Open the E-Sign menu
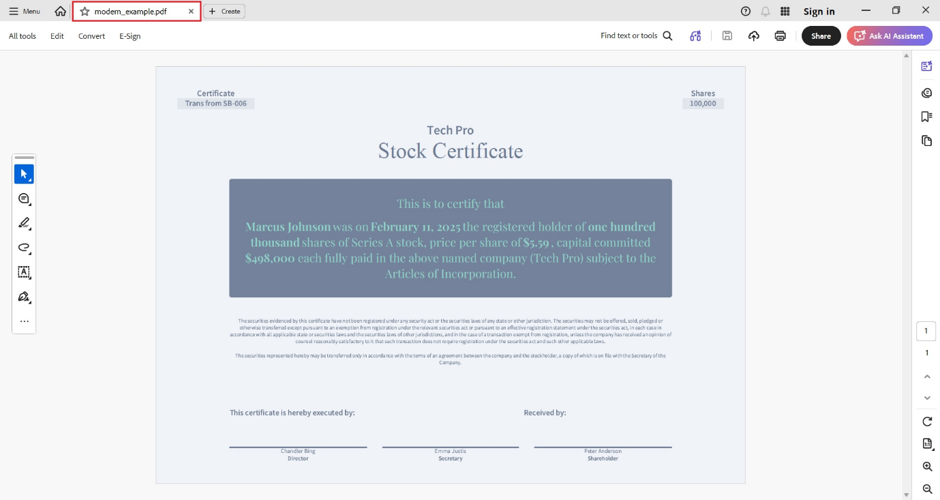The width and height of the screenshot is (940, 500). [130, 36]
